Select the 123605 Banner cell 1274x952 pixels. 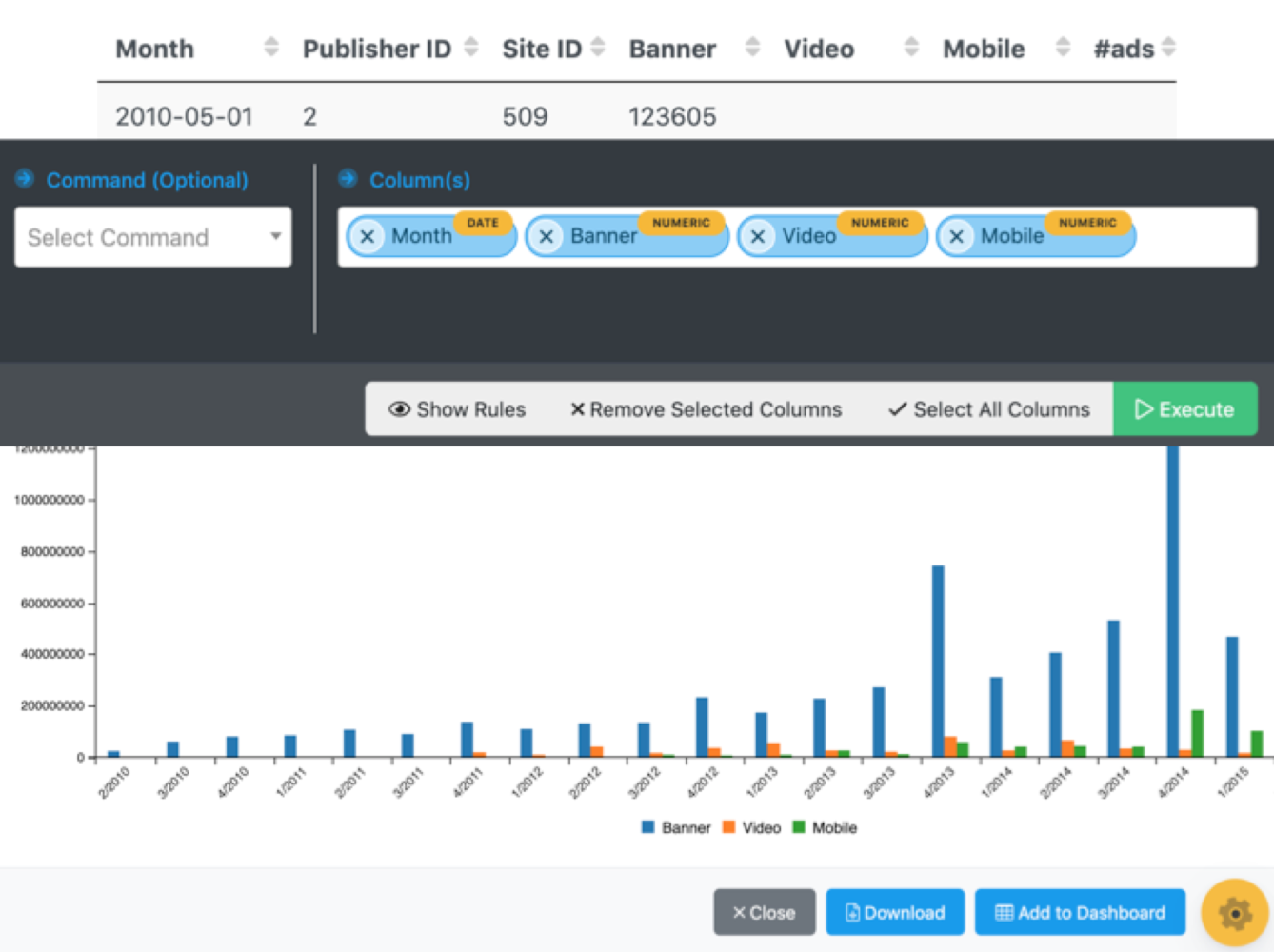tap(672, 116)
